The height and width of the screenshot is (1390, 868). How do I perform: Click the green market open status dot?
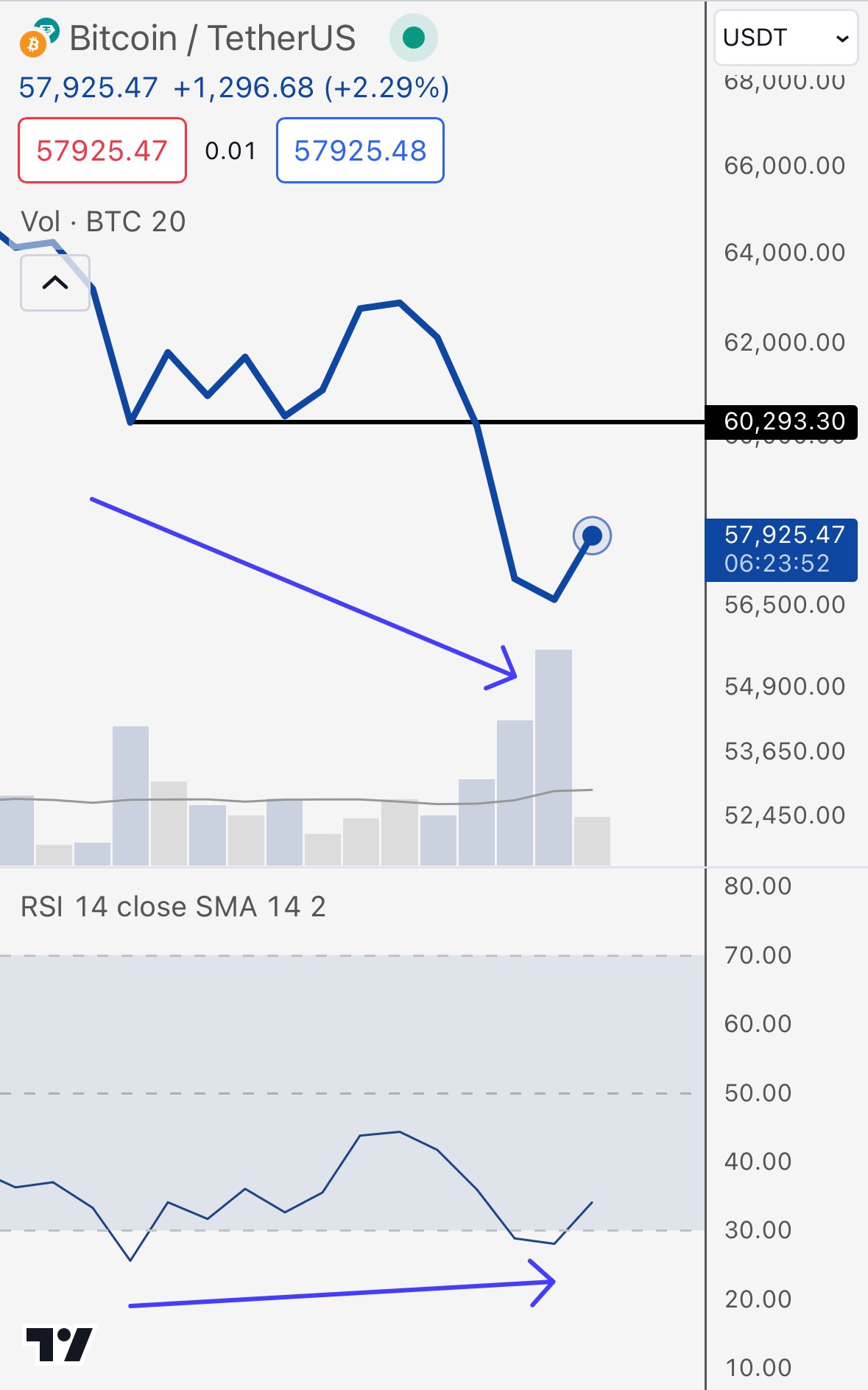[414, 37]
